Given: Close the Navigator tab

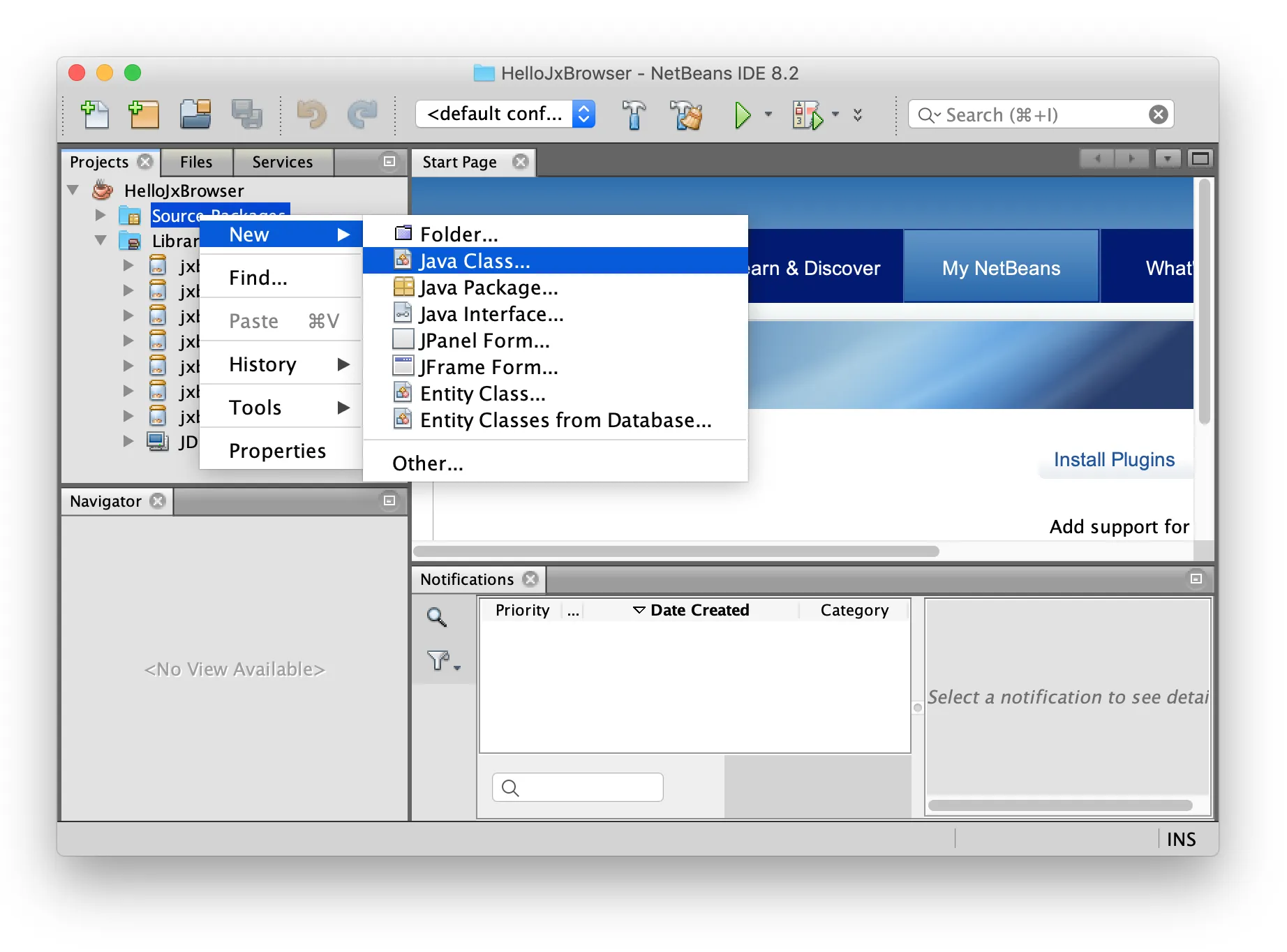Looking at the screenshot, I should [158, 501].
